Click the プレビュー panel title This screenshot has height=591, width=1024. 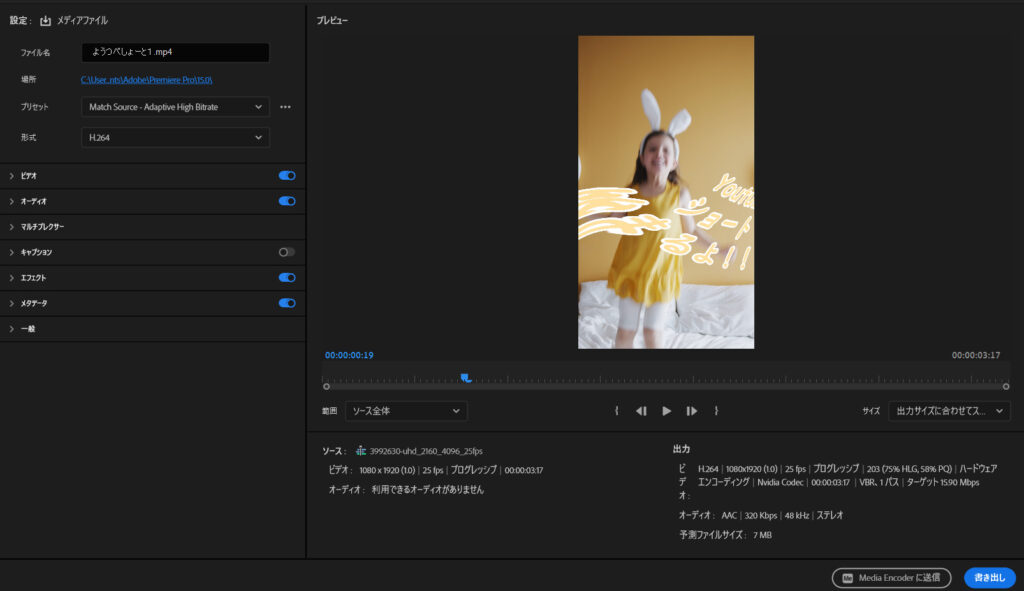click(332, 21)
